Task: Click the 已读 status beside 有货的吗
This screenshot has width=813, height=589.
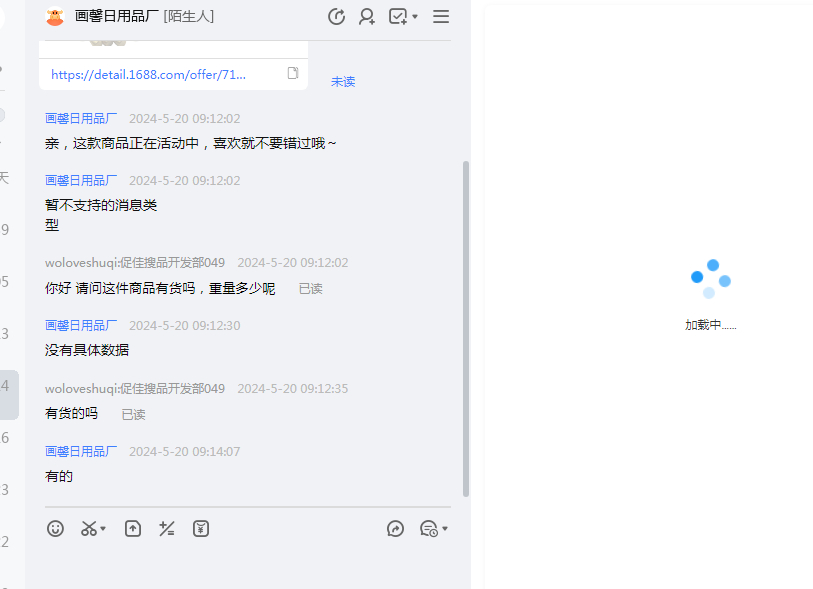Action: pyautogui.click(x=134, y=414)
